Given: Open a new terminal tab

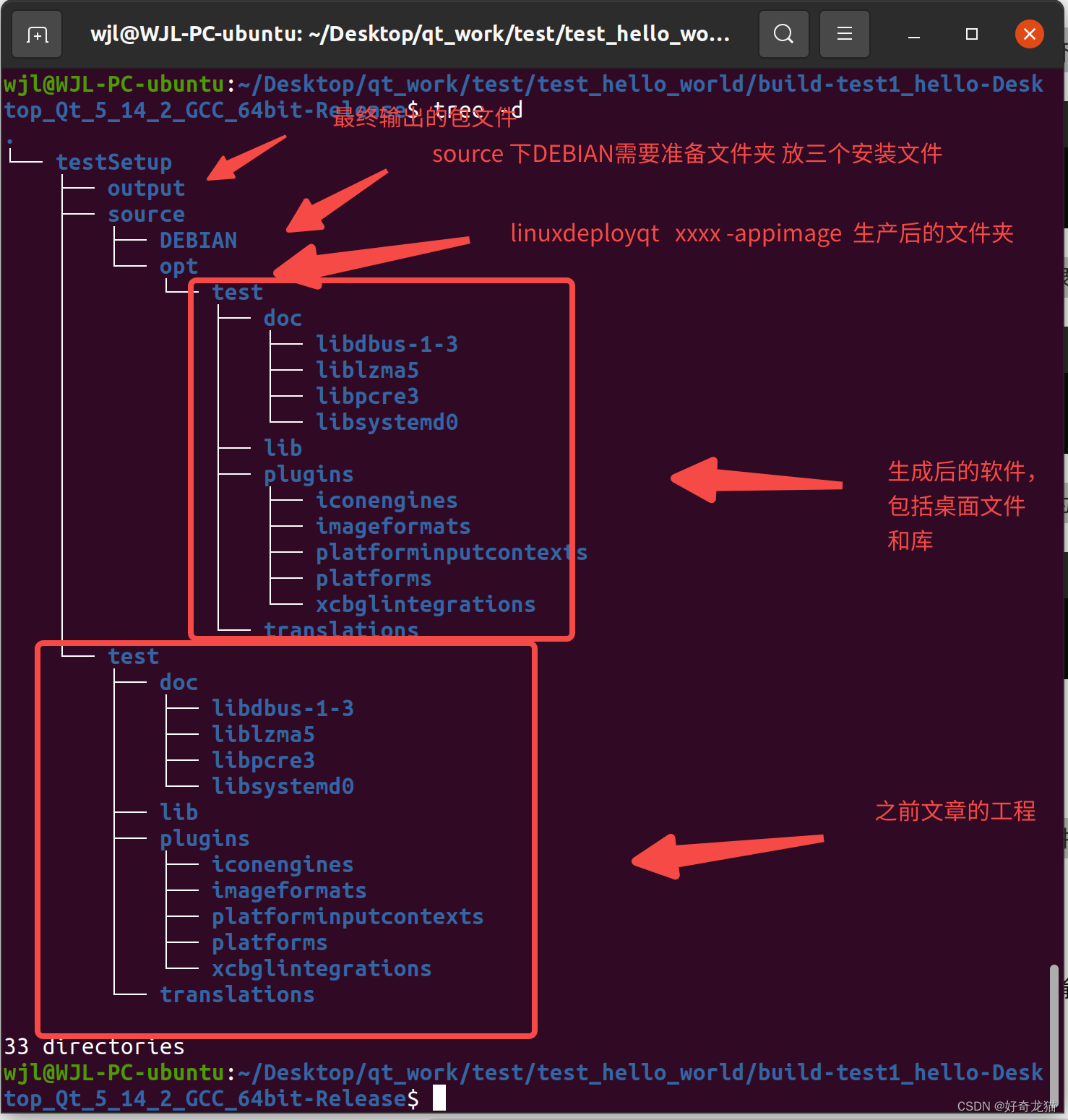Looking at the screenshot, I should point(37,34).
